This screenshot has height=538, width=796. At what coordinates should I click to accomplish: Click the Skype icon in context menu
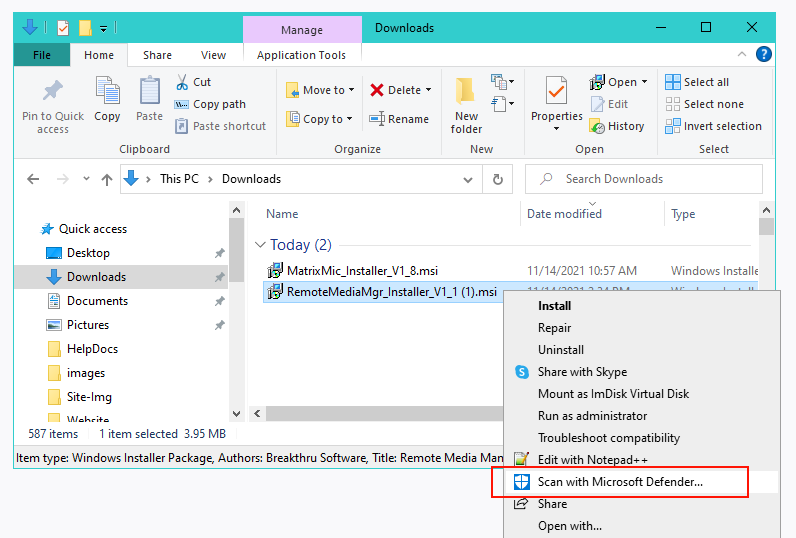(521, 372)
